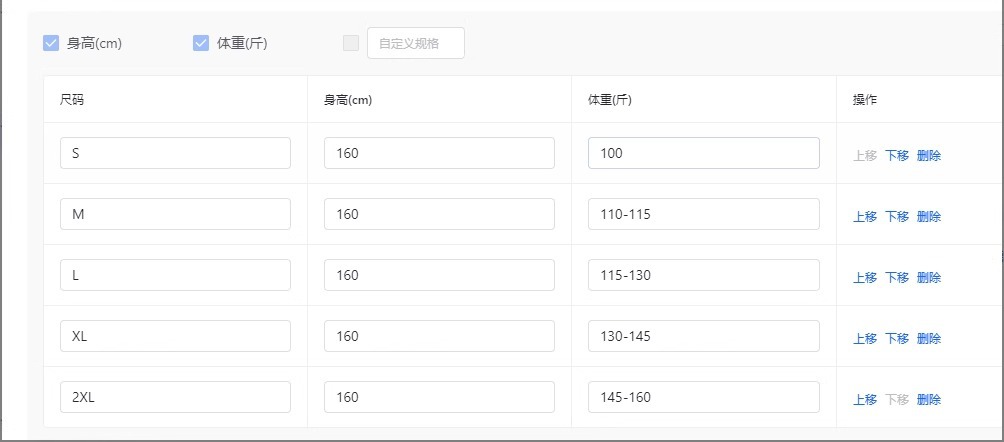
Task: Delete the 2XL size row
Action: [928, 400]
